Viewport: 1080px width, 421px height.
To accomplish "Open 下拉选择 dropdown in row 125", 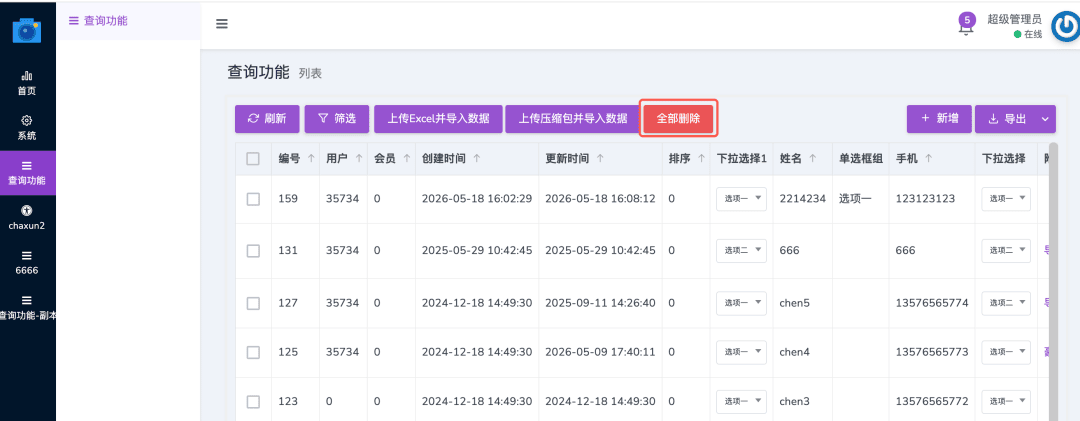I will click(x=1006, y=352).
